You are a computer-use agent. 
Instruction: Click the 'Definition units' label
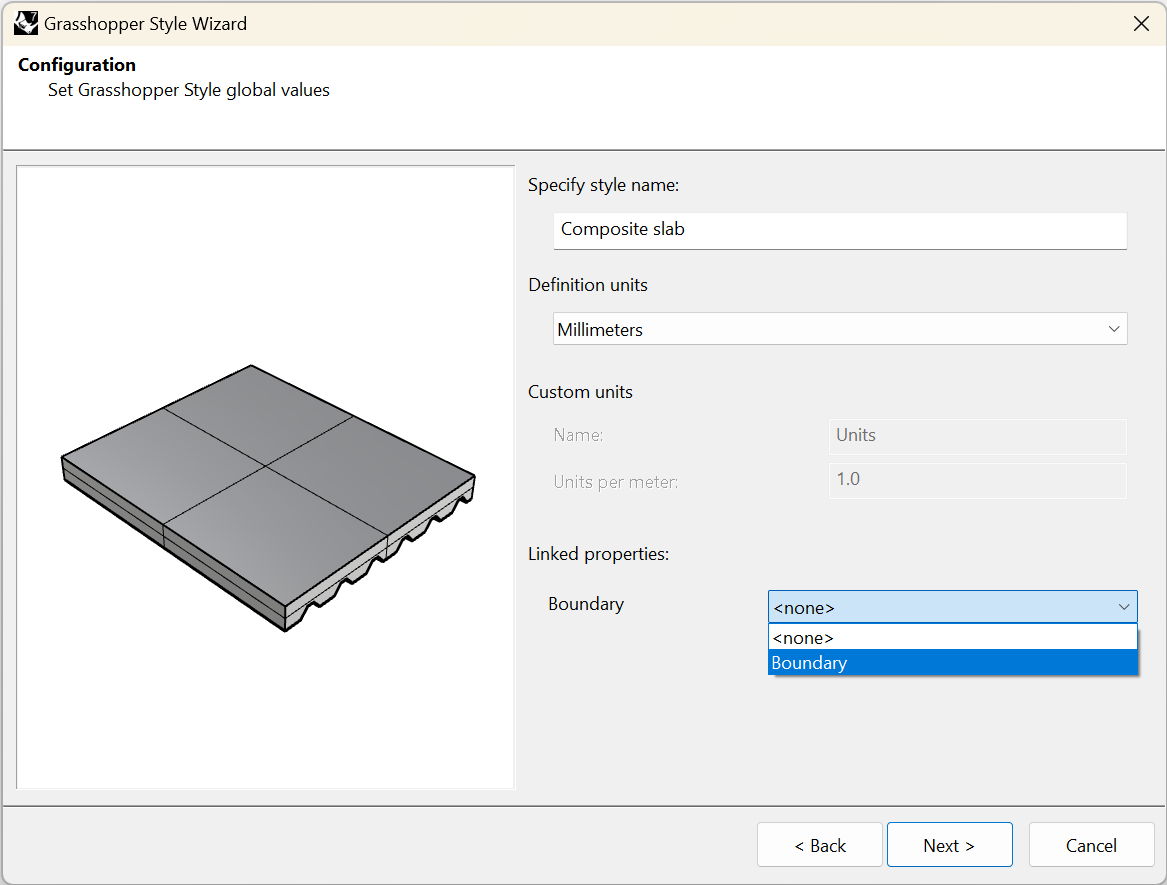click(587, 285)
